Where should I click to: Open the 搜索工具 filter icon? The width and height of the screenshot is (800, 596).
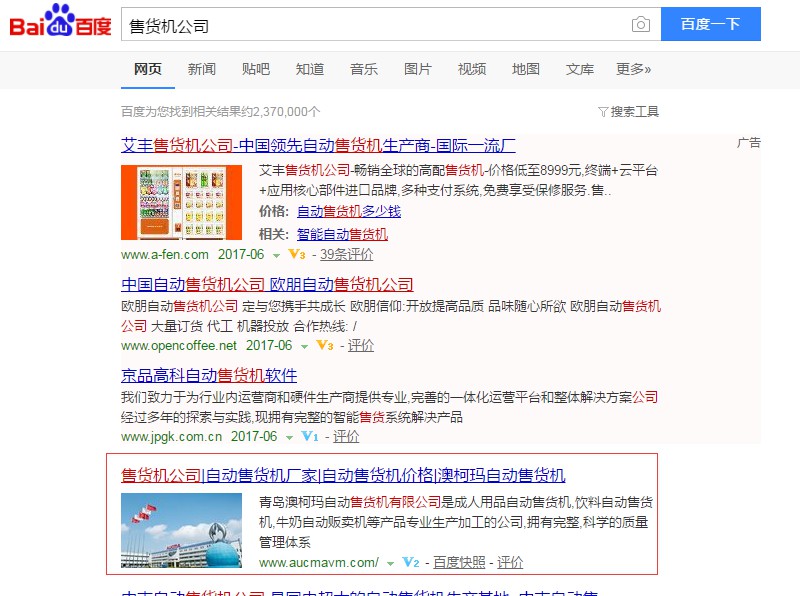pyautogui.click(x=603, y=112)
